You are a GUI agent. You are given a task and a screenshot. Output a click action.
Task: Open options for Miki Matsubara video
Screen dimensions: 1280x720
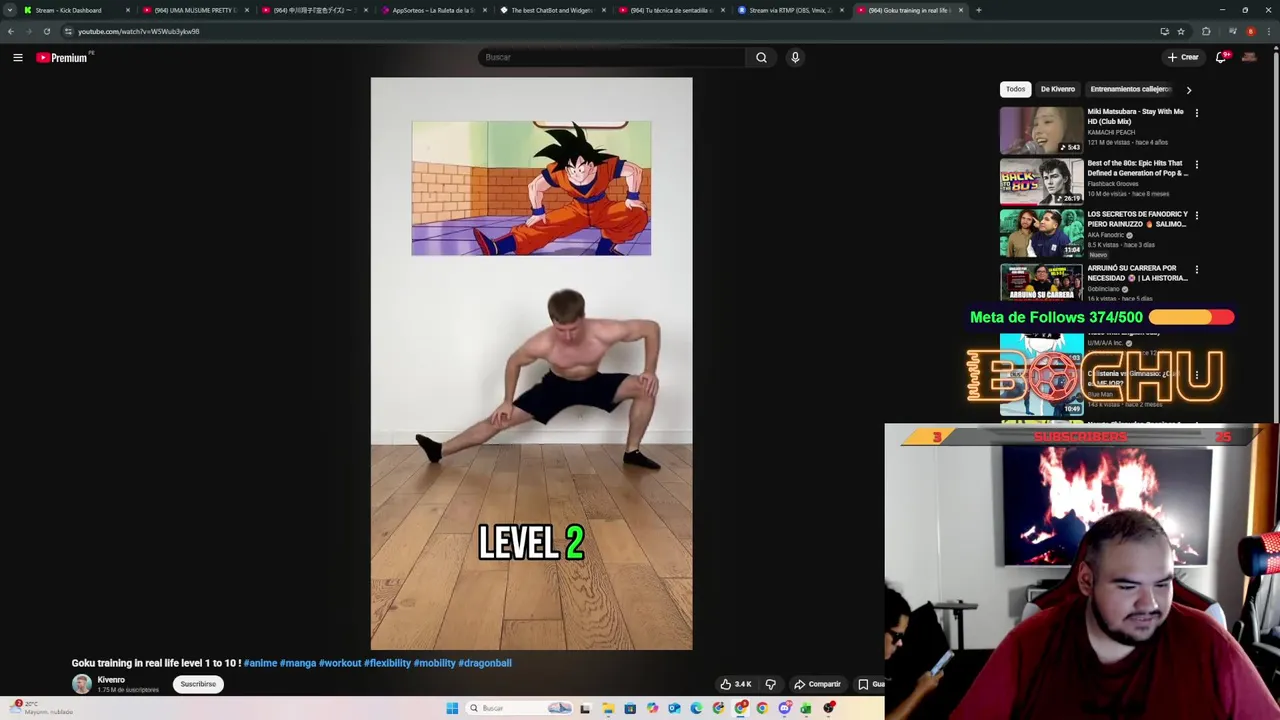(1196, 113)
